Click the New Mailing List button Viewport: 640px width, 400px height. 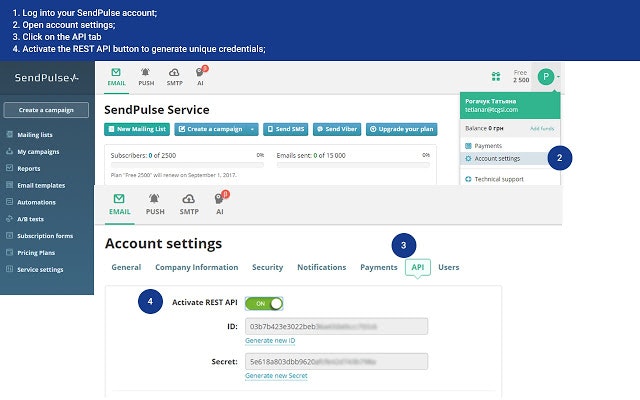(x=137, y=129)
